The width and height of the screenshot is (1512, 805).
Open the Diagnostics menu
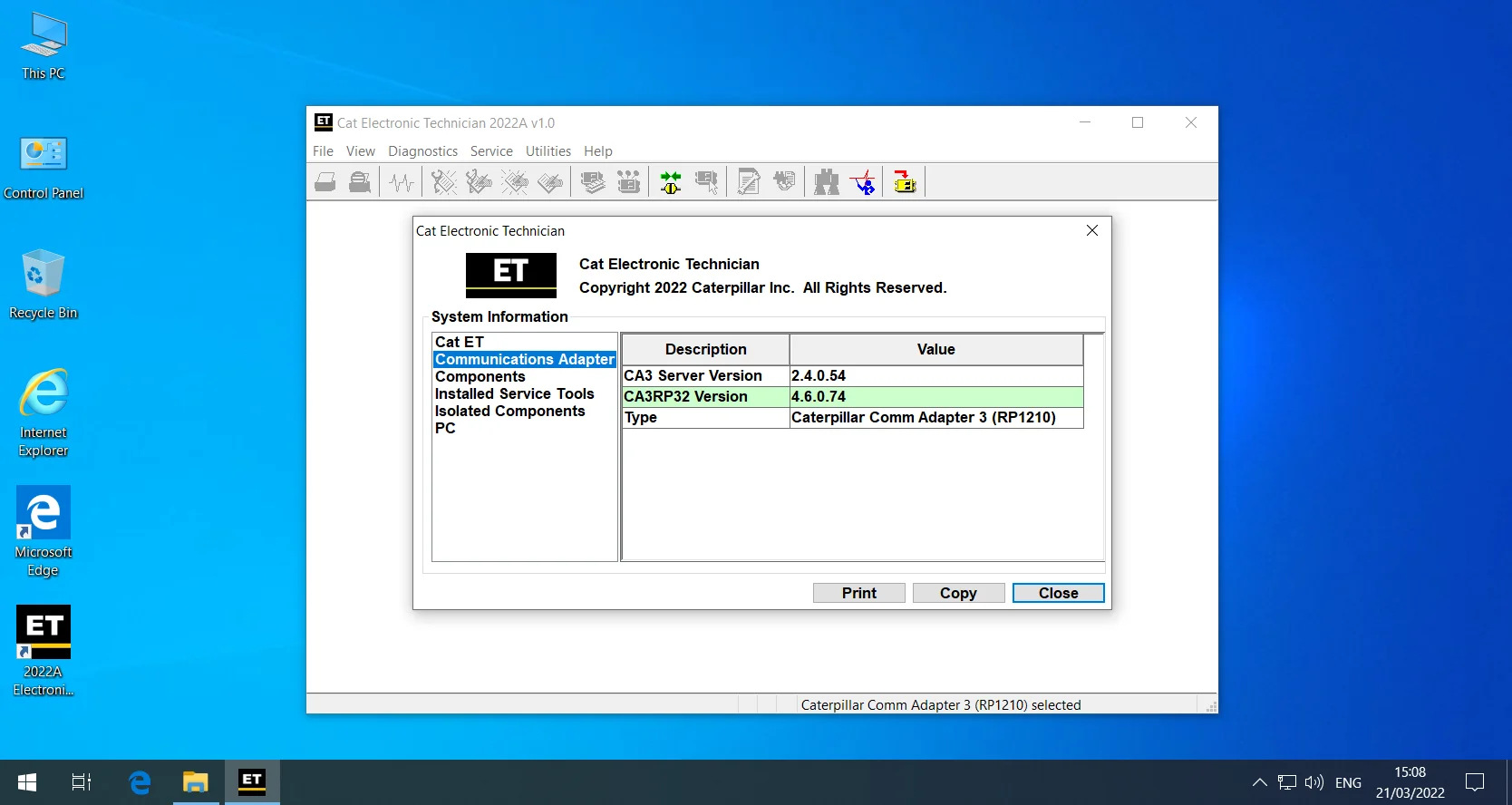pyautogui.click(x=422, y=151)
